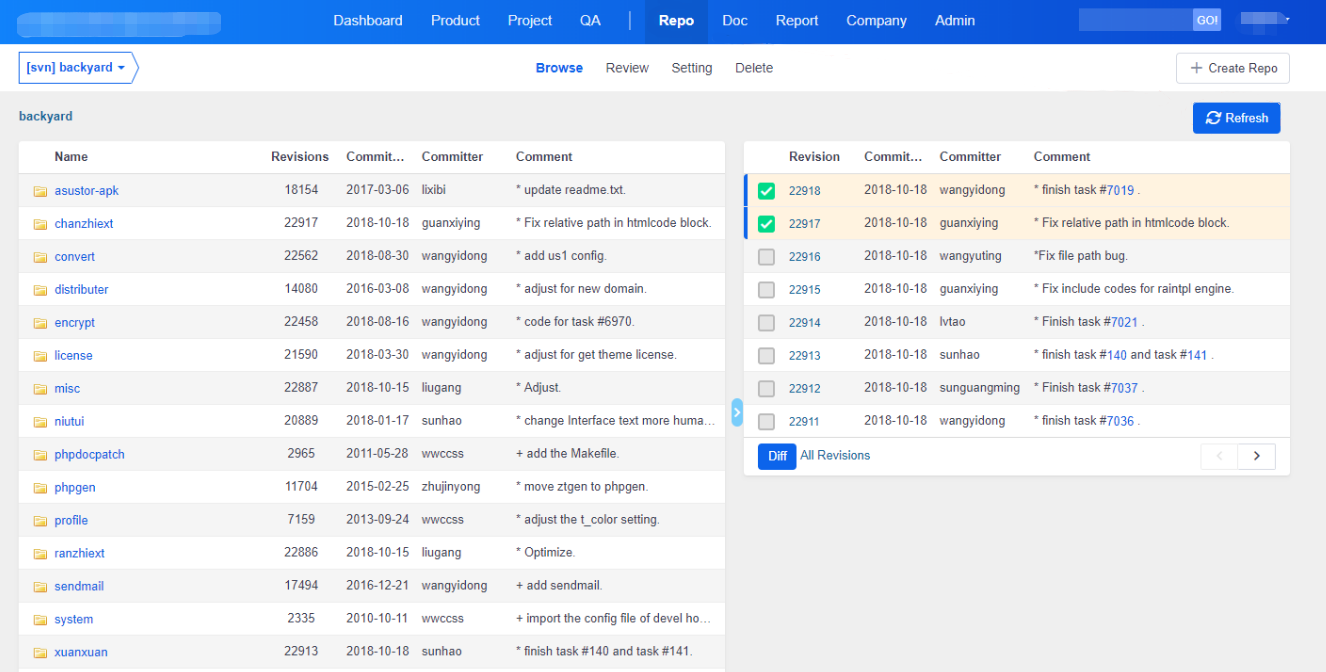Go to next page of revisions
Viewport: 1326px width, 672px height.
click(1256, 457)
